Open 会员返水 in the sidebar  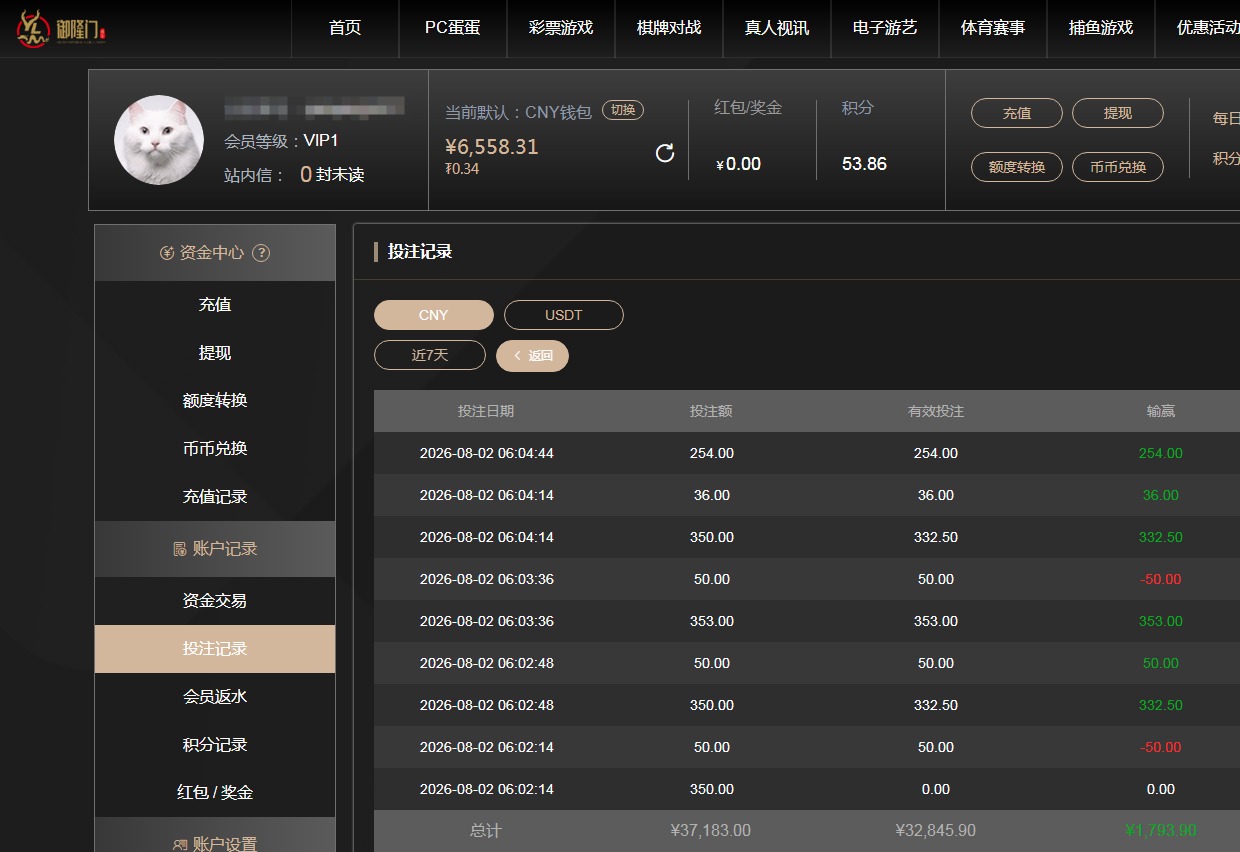(215, 697)
